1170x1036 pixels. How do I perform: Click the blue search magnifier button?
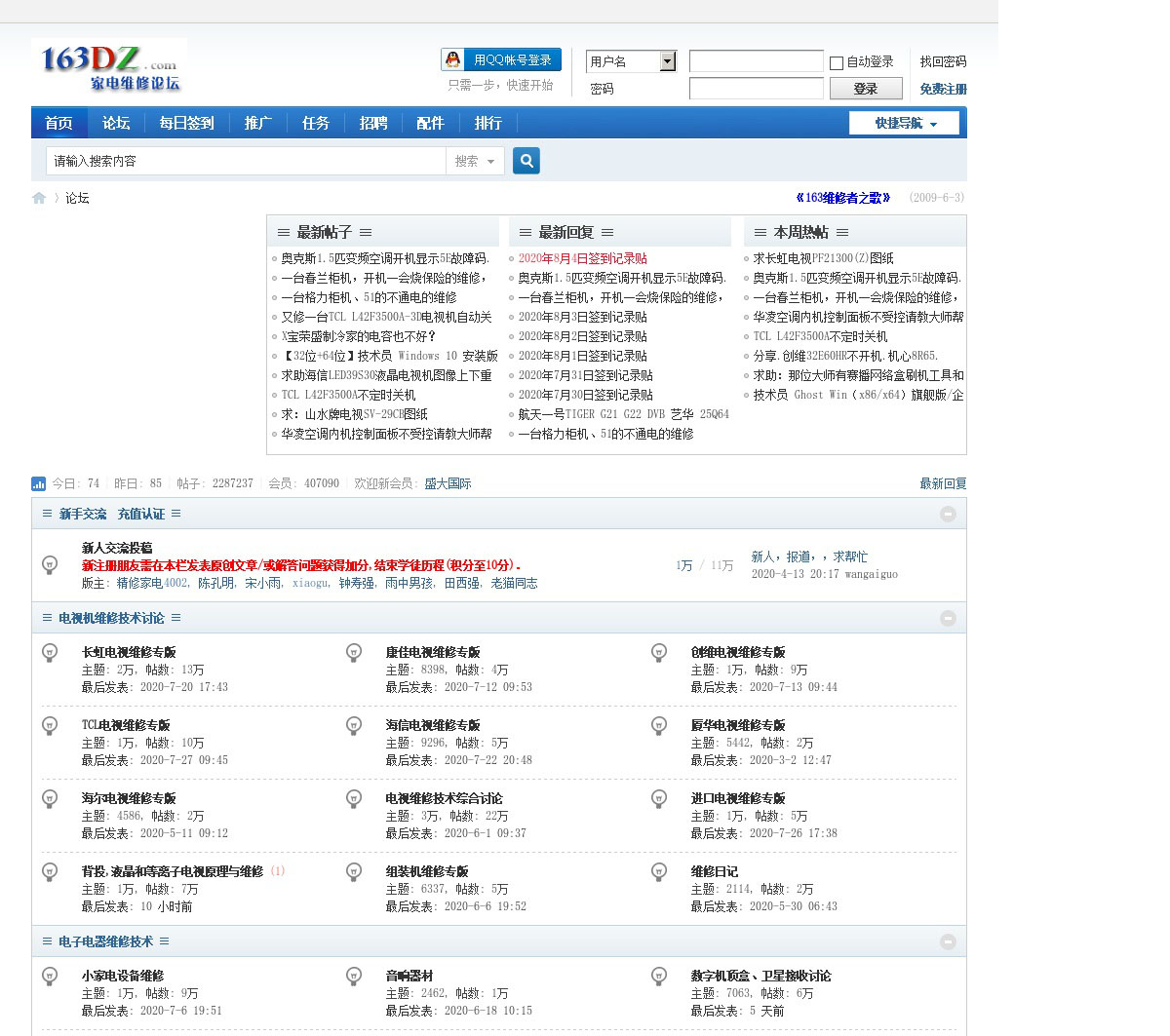click(x=526, y=161)
